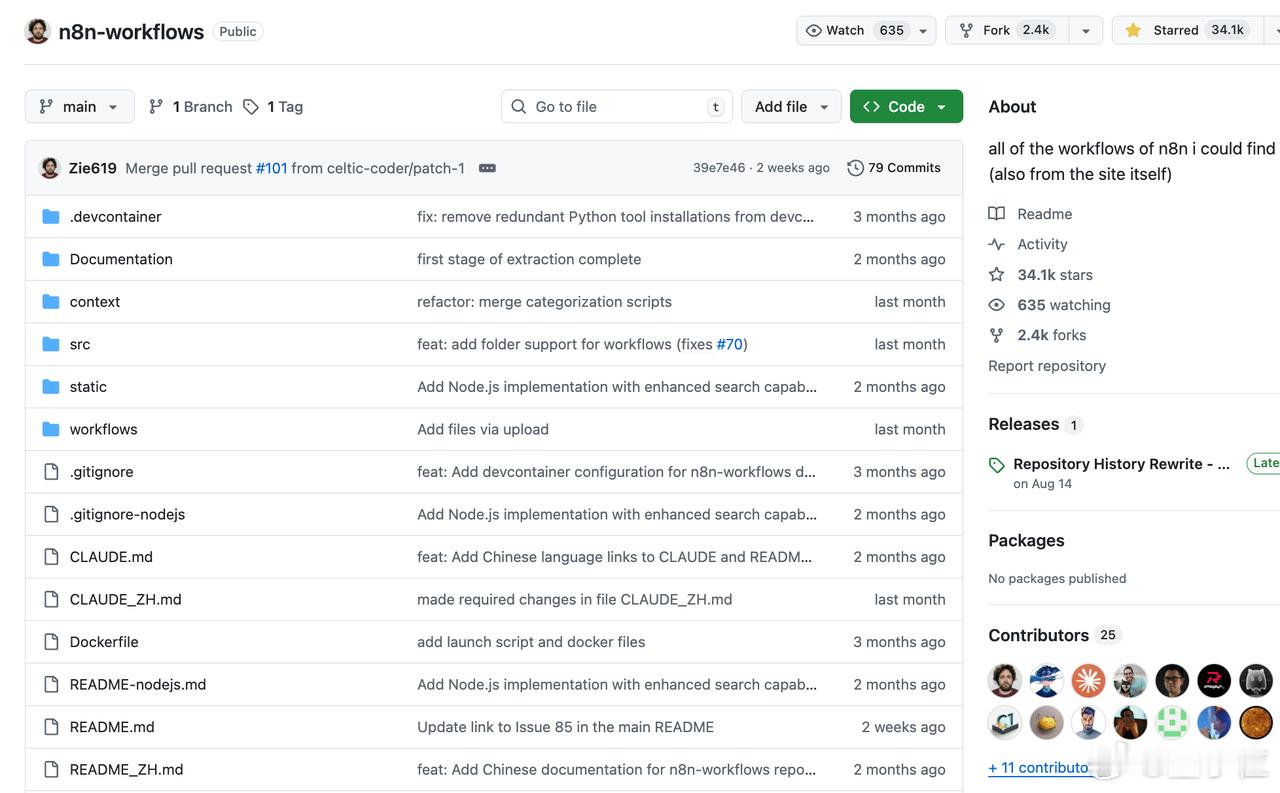Click the .devcontainer folder icon
Image resolution: width=1280 pixels, height=793 pixels.
tap(51, 216)
